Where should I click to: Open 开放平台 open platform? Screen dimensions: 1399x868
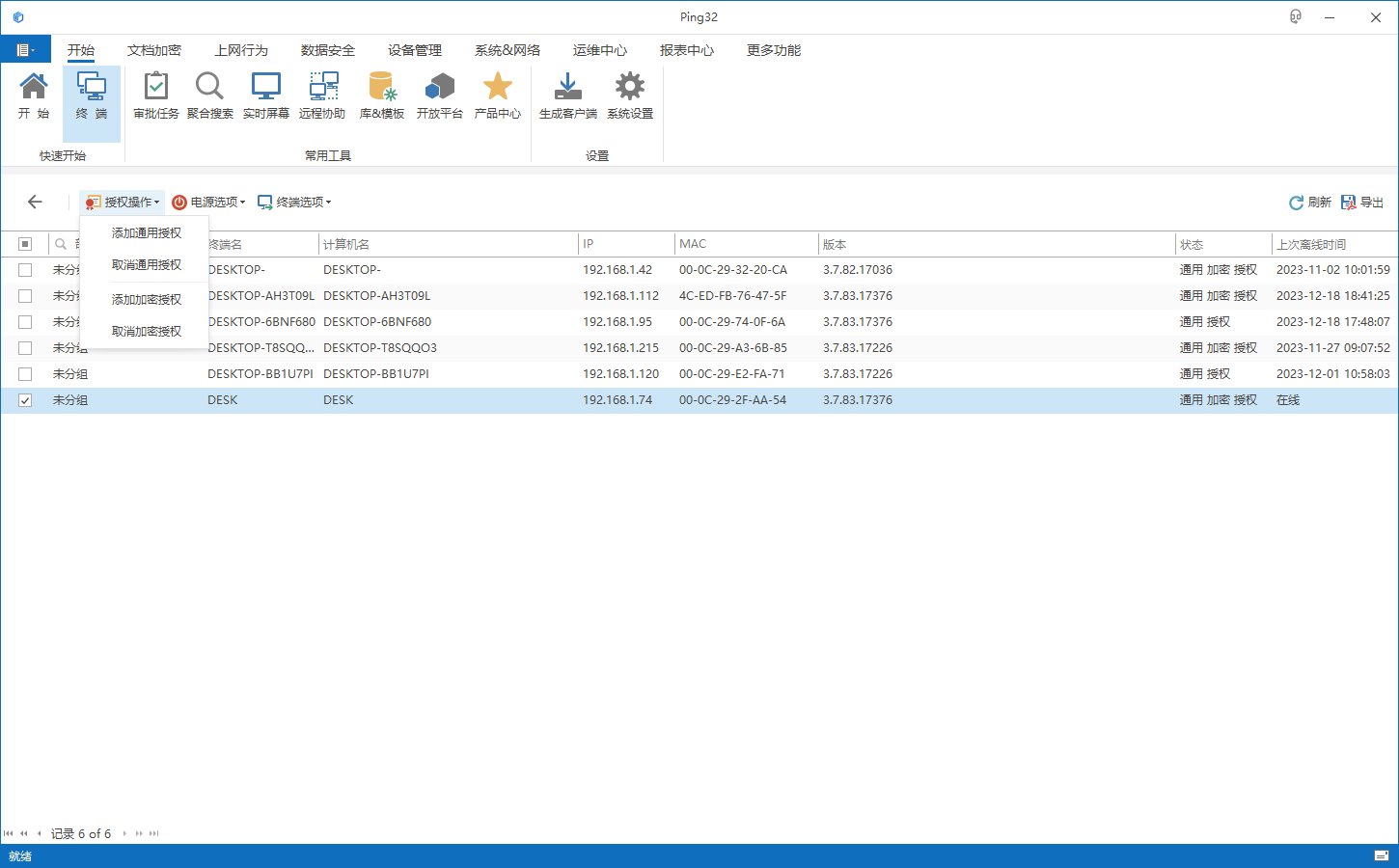click(440, 87)
